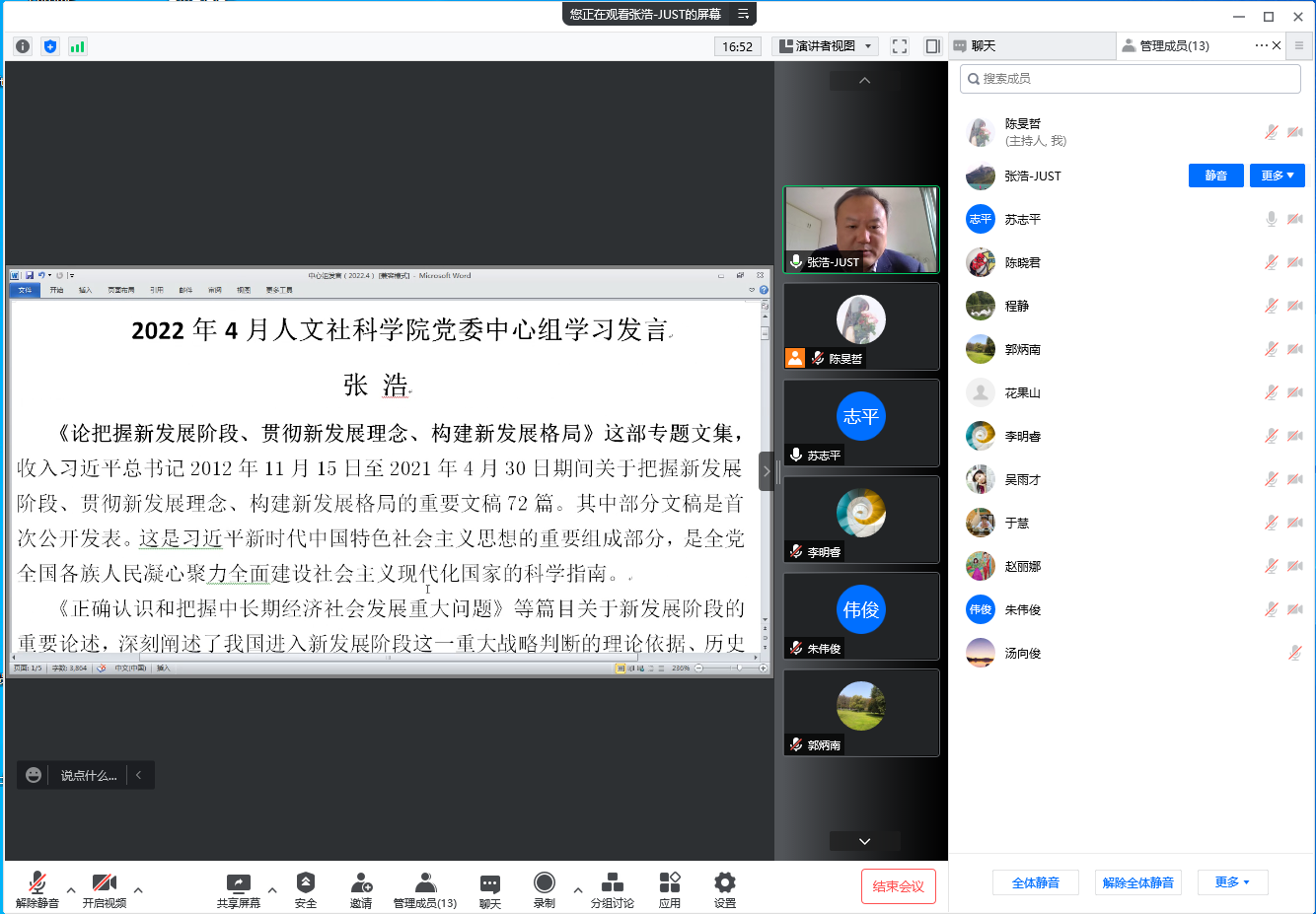
Task: End the meeting with 结束会议
Action: click(x=898, y=886)
